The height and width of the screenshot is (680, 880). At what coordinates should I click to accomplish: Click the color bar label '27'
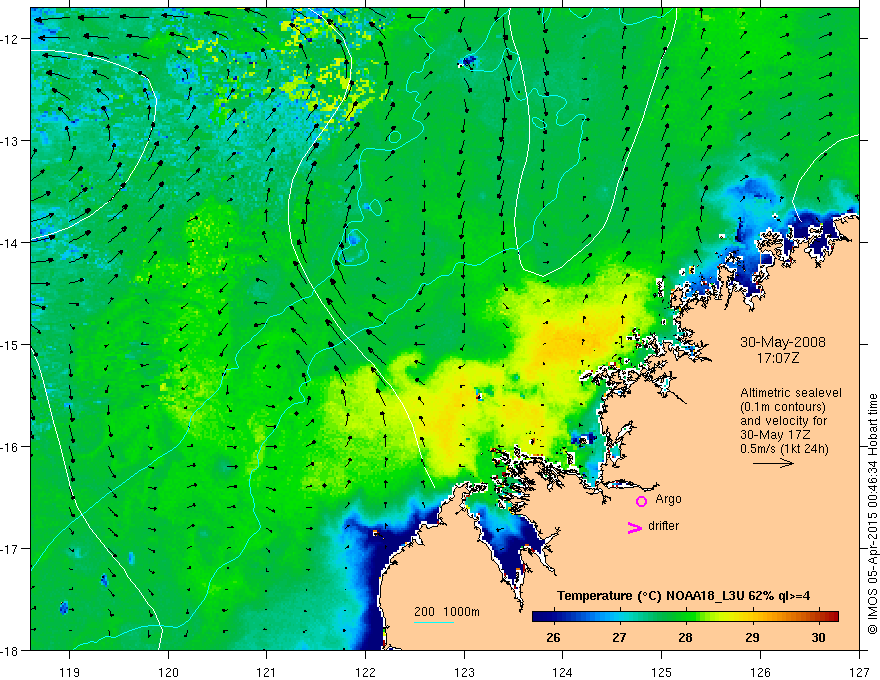(619, 637)
